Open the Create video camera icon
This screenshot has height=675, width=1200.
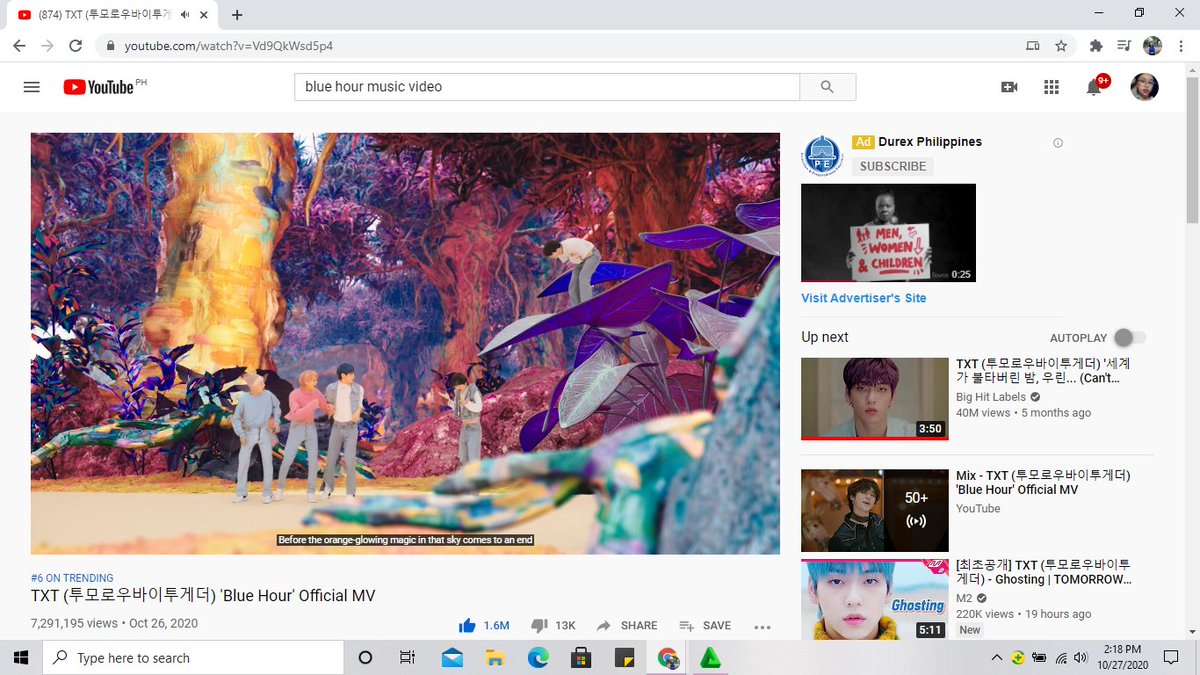1009,87
